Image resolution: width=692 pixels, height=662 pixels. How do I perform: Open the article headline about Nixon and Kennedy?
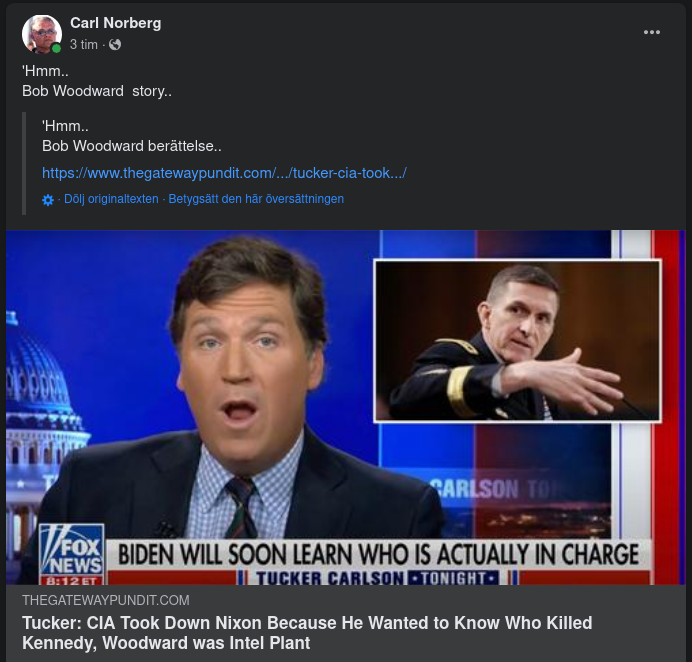coord(307,633)
